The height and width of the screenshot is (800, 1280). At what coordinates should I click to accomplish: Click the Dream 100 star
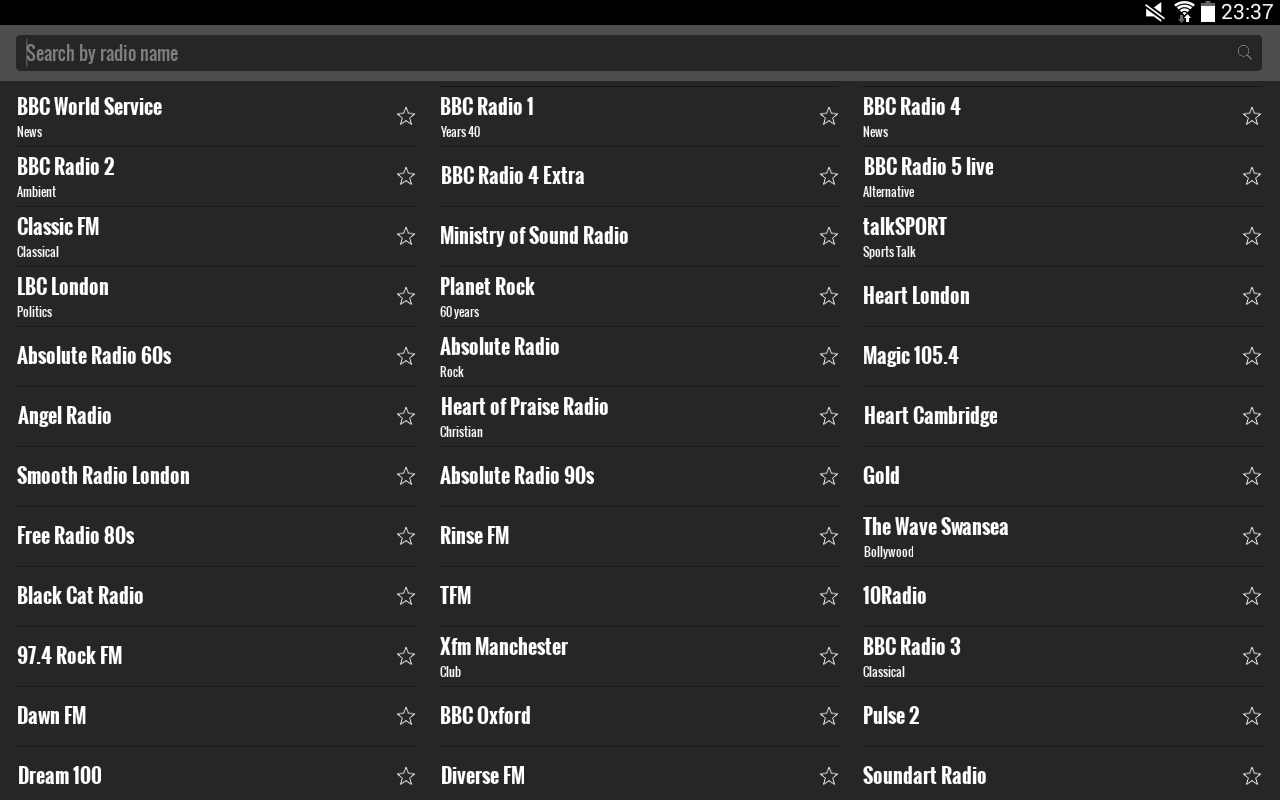point(406,776)
